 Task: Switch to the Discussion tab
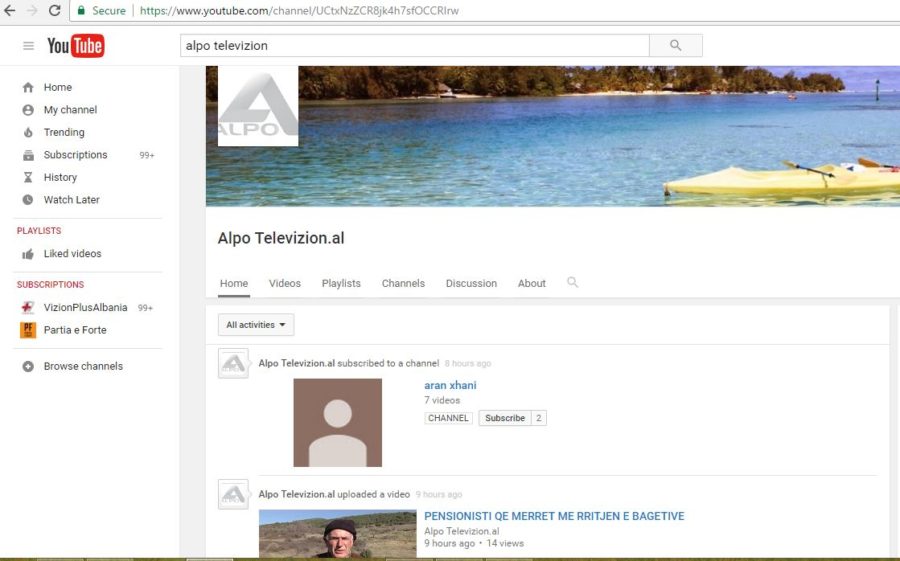tap(471, 284)
